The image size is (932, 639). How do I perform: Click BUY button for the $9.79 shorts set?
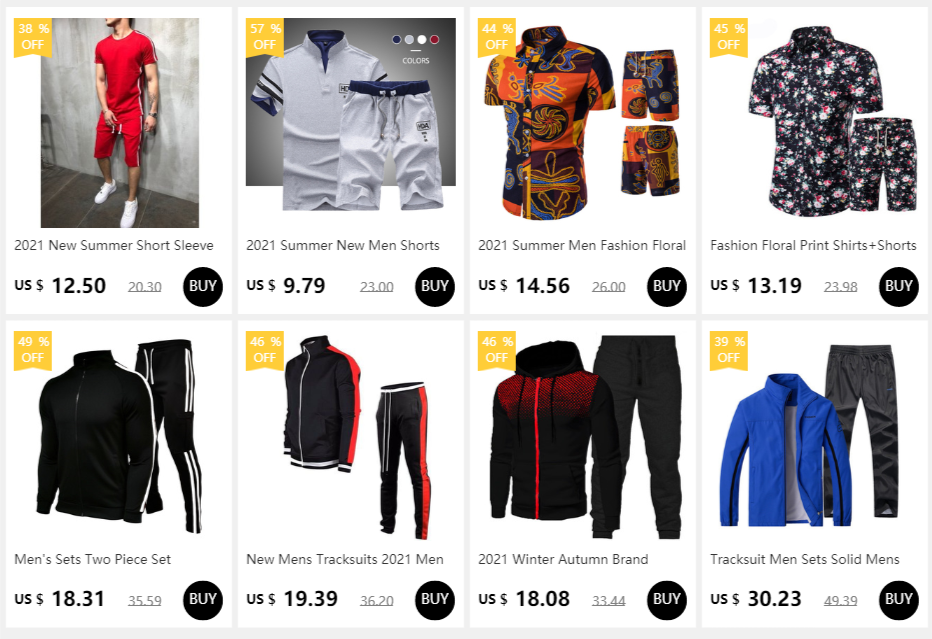(x=434, y=287)
